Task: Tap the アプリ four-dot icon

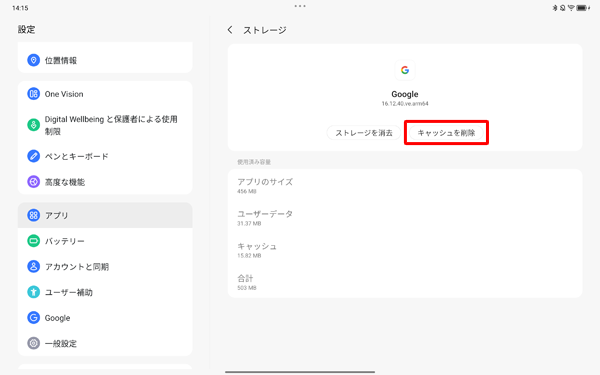Action: [x=33, y=215]
